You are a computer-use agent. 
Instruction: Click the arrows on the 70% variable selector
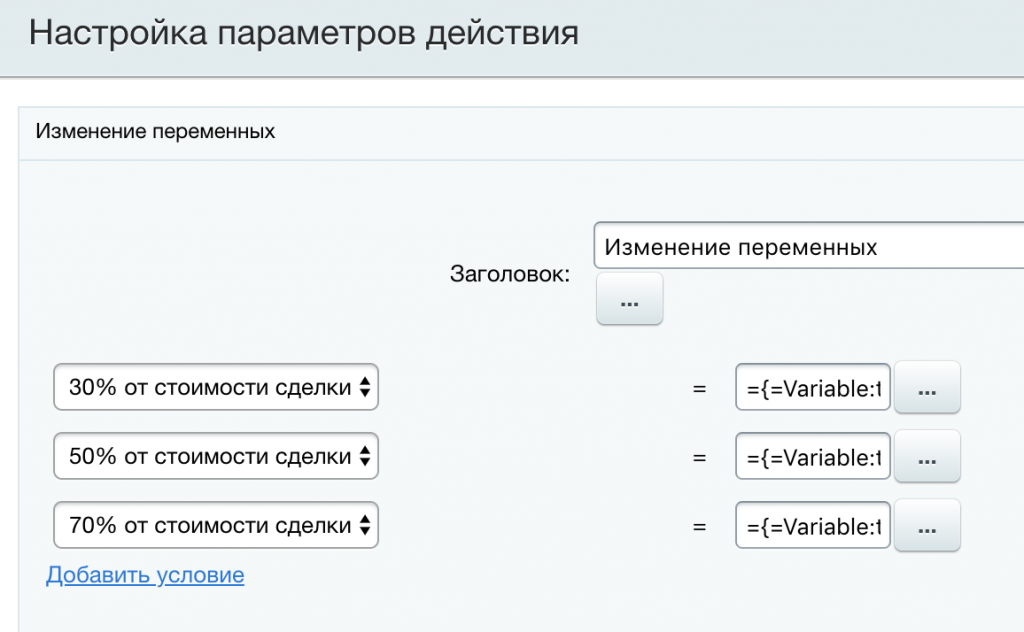point(365,526)
